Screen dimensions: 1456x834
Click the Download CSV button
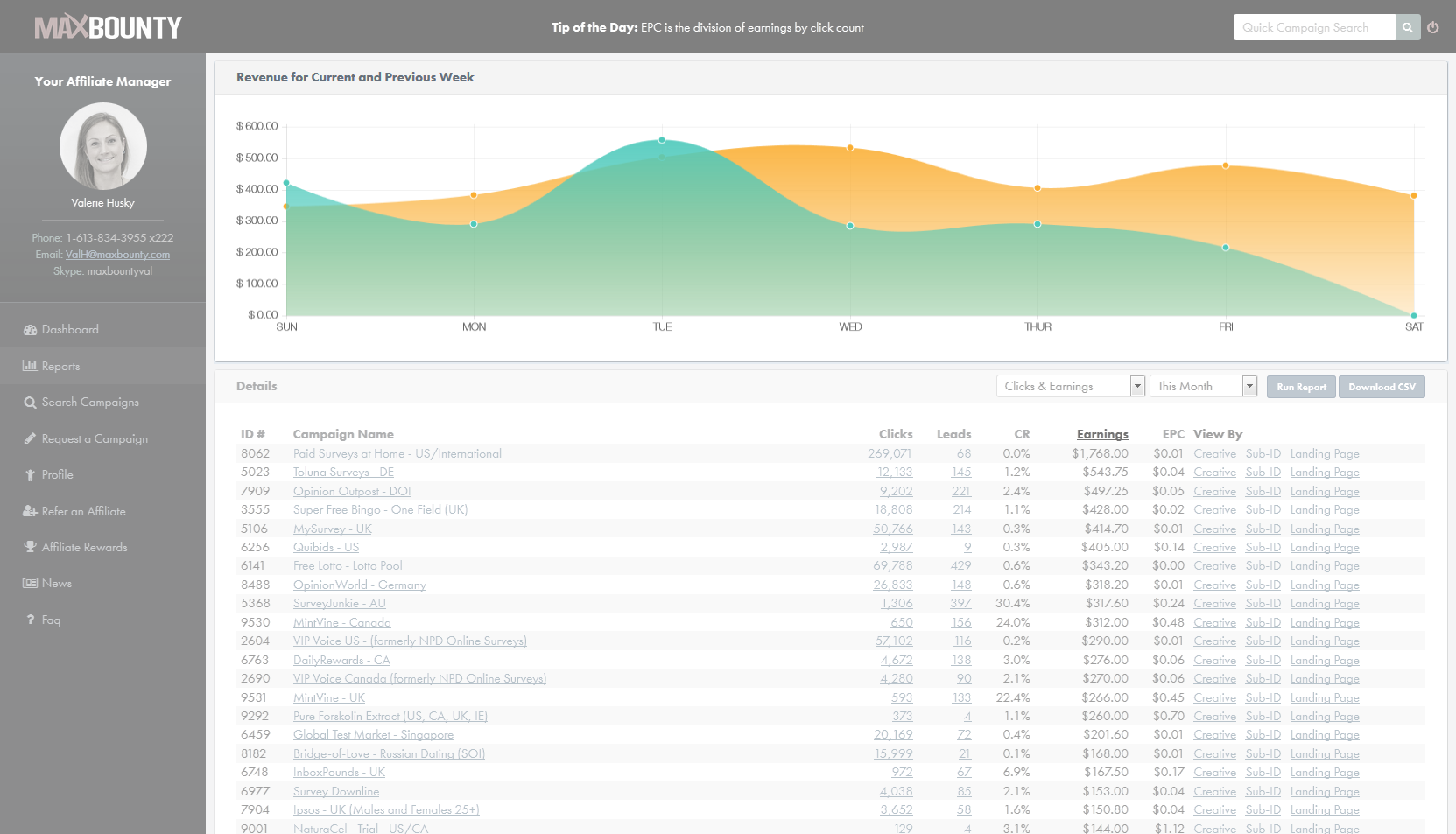[x=1382, y=387]
